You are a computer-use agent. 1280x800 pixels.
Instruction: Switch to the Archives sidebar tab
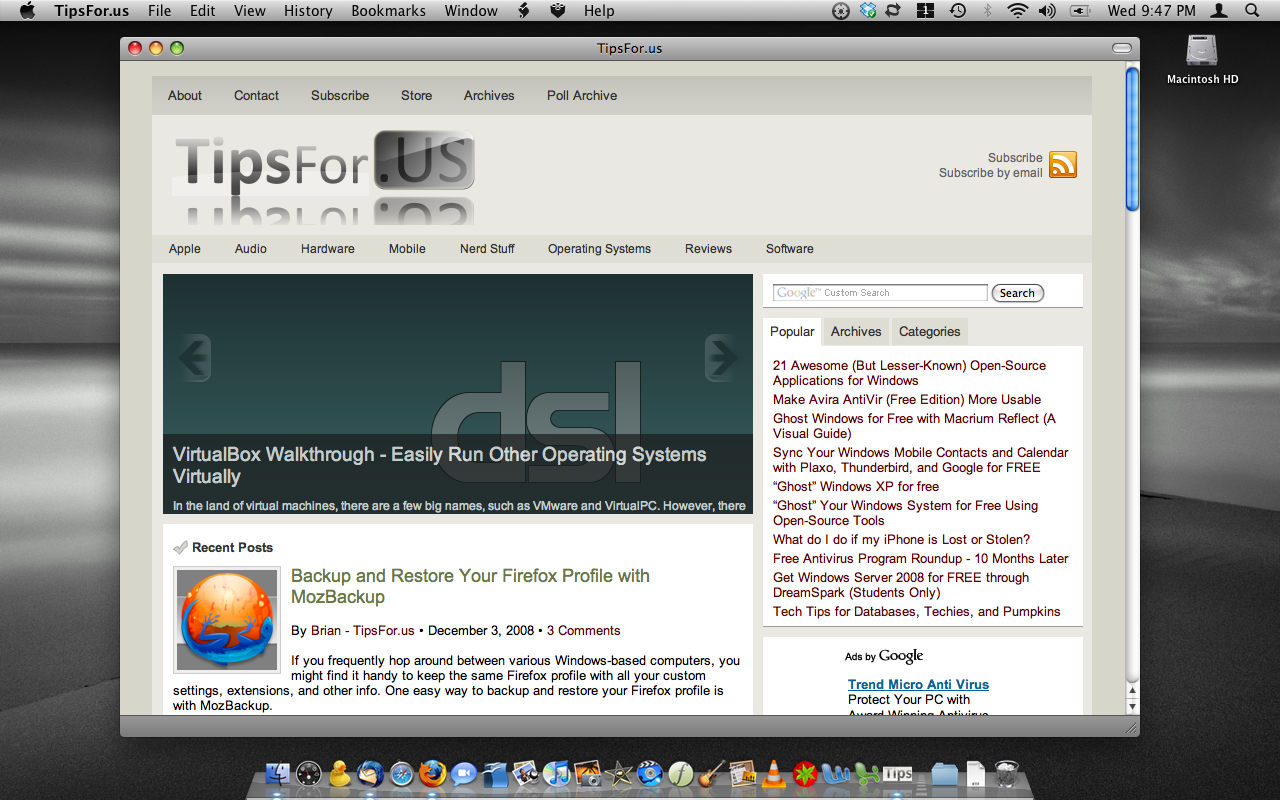coord(856,332)
